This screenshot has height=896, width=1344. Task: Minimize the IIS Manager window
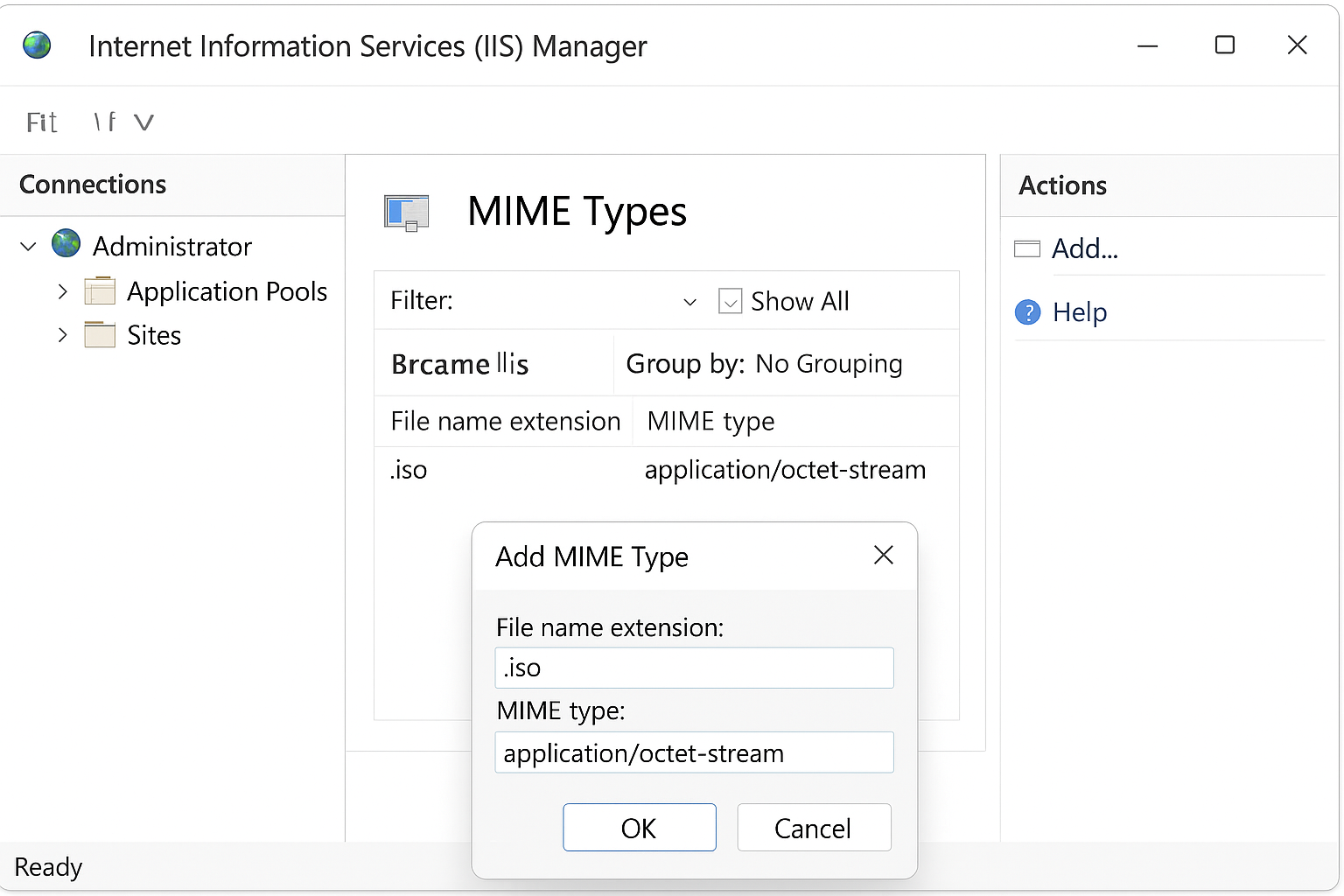pyautogui.click(x=1147, y=45)
